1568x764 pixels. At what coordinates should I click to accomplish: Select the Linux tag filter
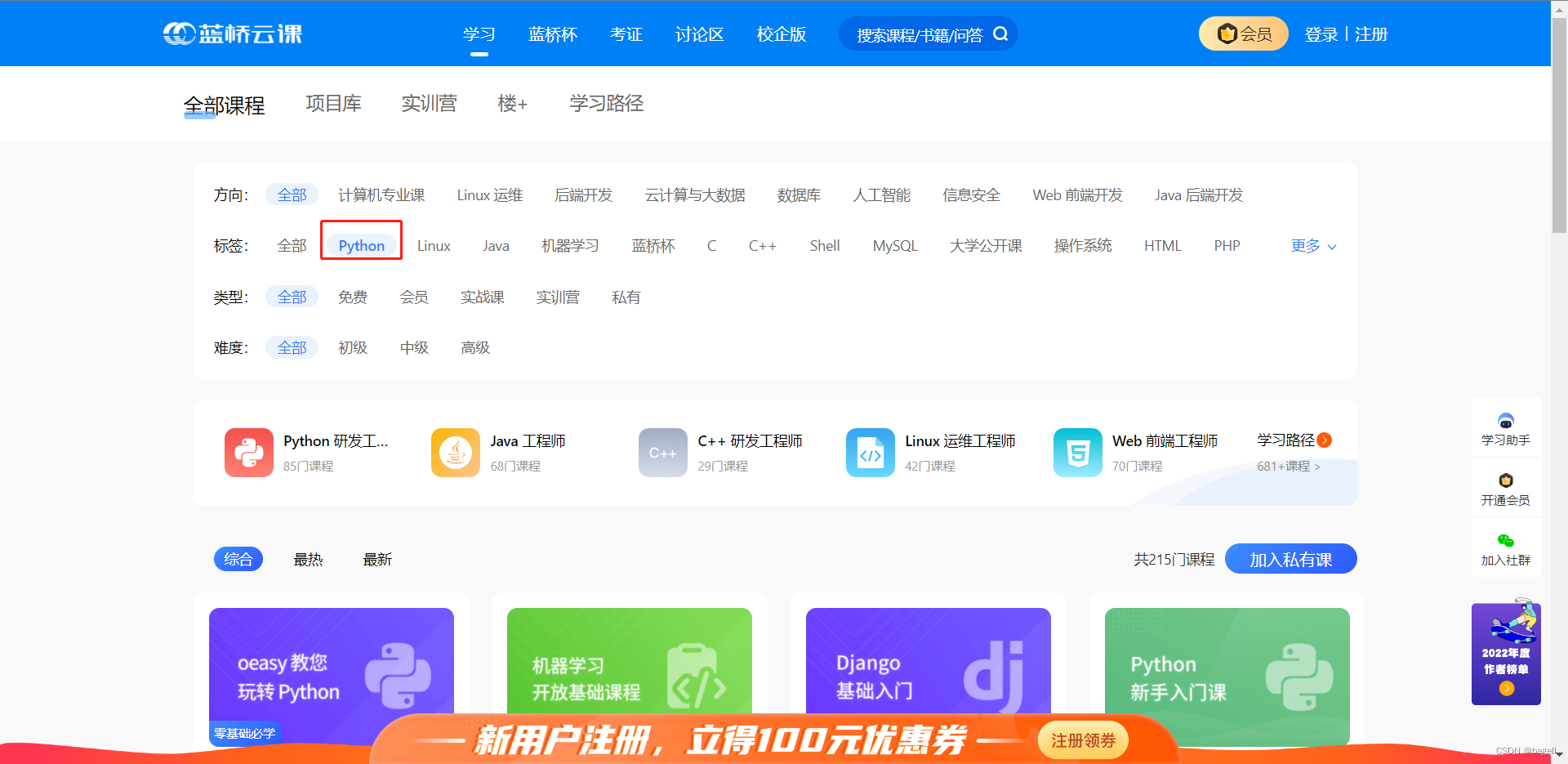click(x=434, y=246)
